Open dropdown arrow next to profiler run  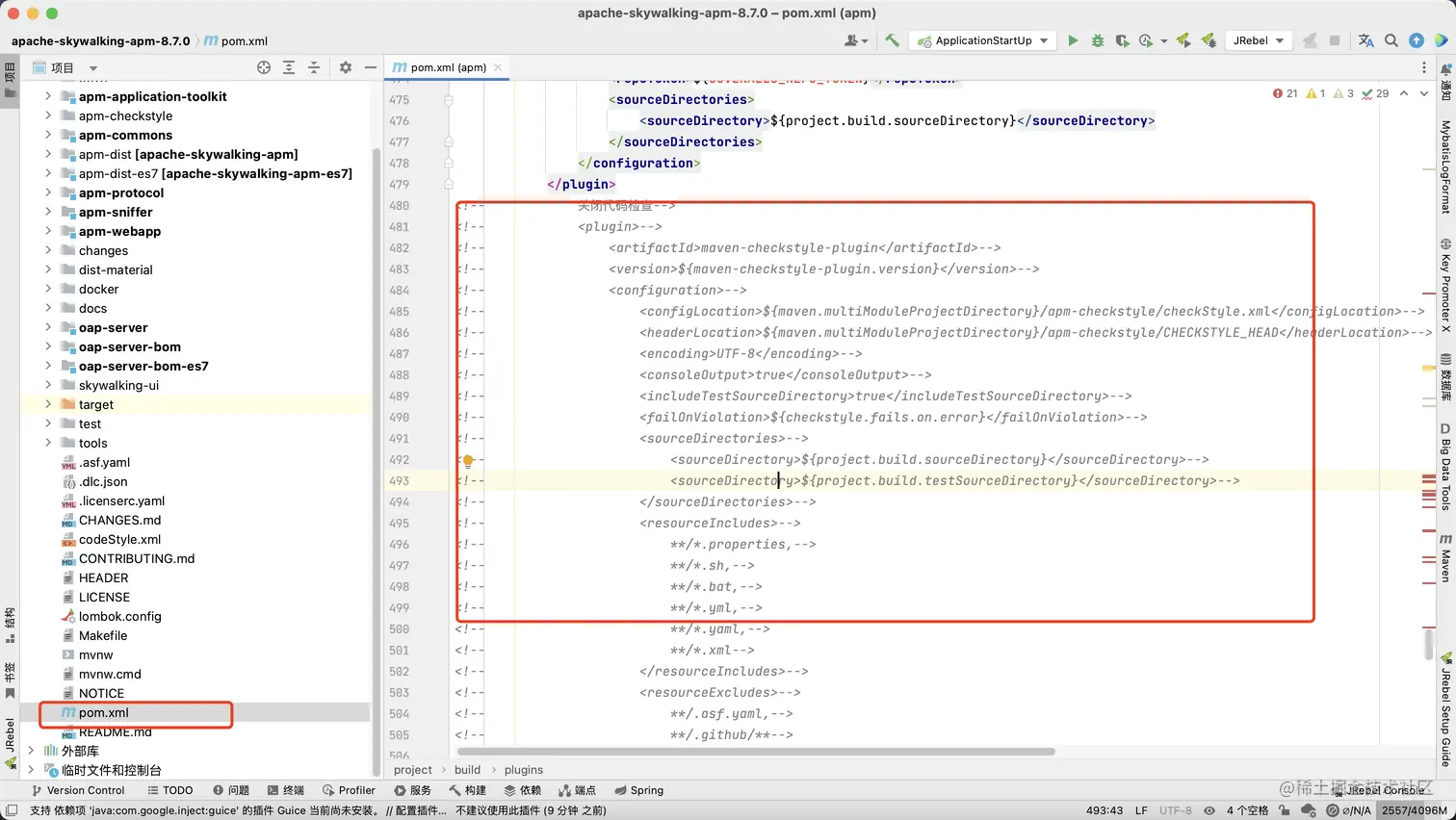click(1163, 40)
